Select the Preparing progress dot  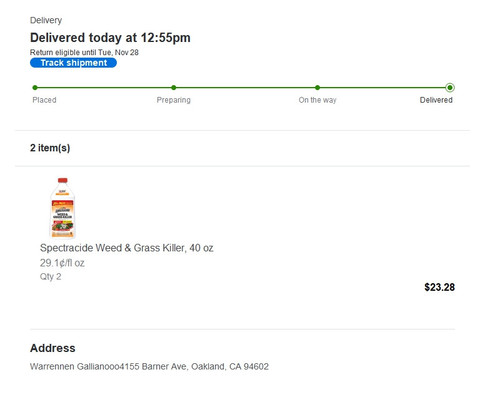[x=174, y=88]
